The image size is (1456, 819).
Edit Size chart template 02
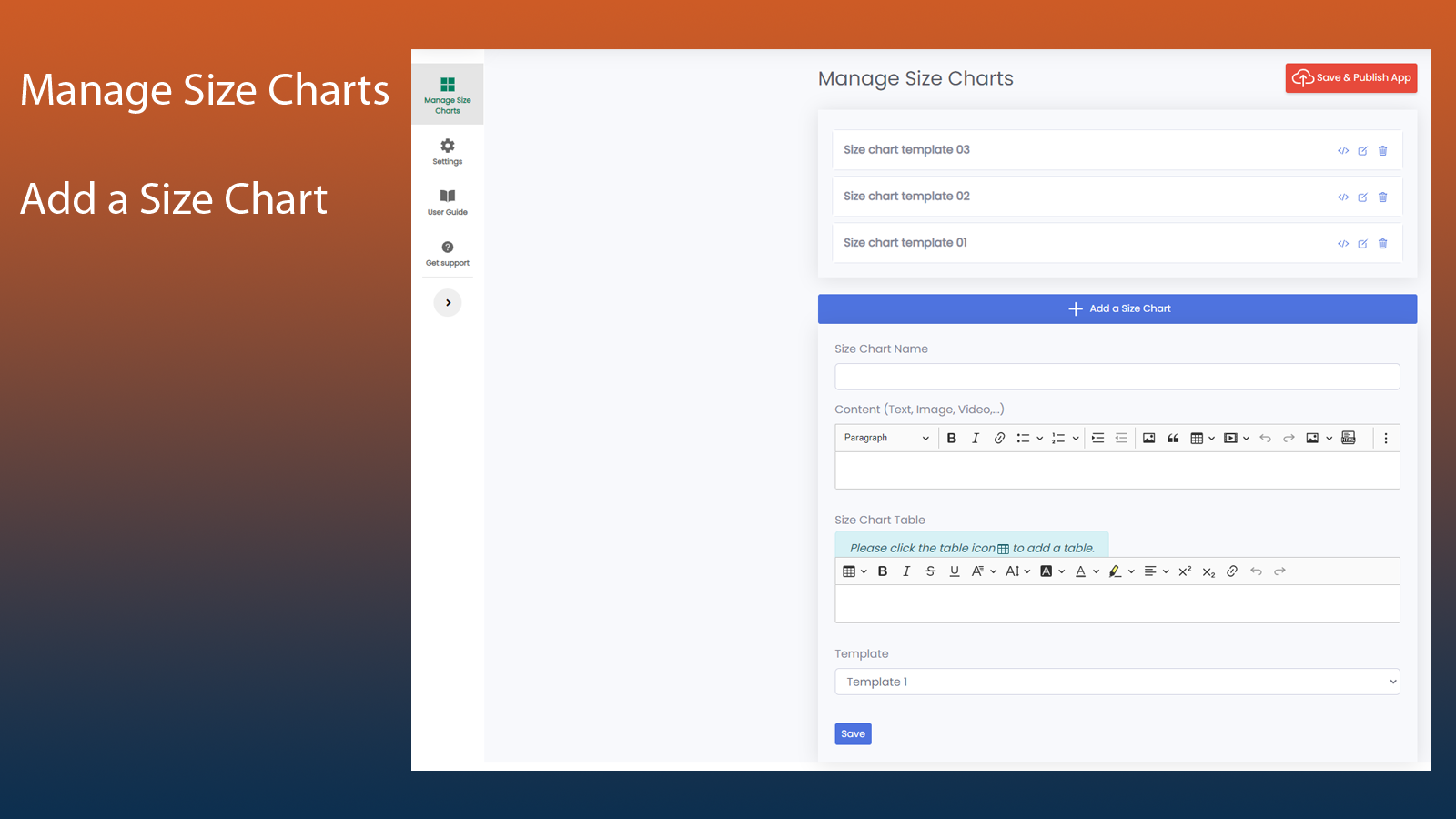1362,197
